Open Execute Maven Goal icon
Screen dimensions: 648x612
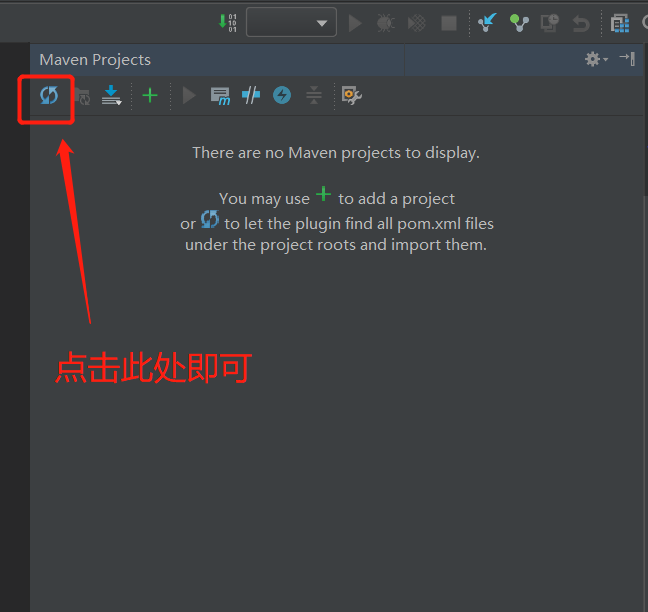[220, 96]
